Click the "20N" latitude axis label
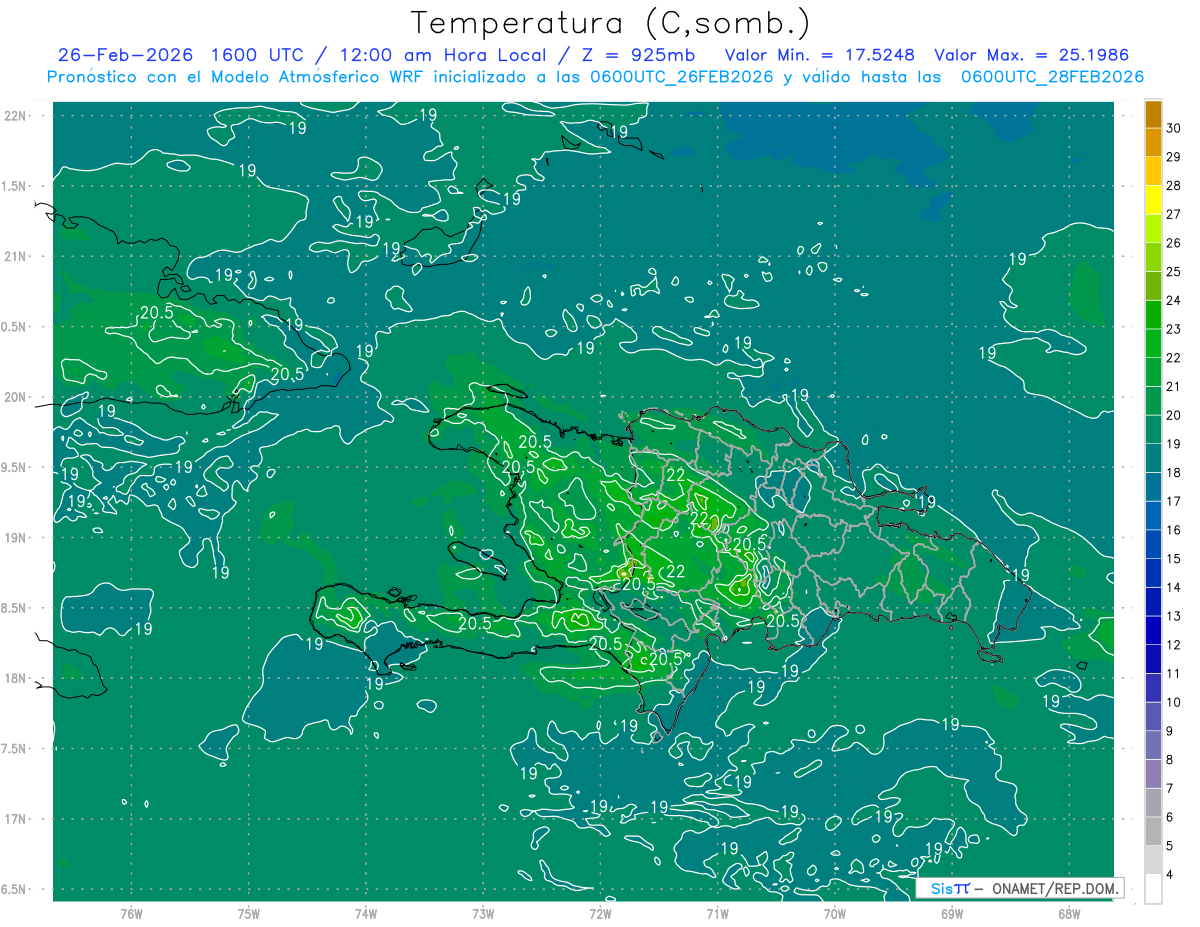Image resolution: width=1200 pixels, height=927 pixels. click(16, 397)
